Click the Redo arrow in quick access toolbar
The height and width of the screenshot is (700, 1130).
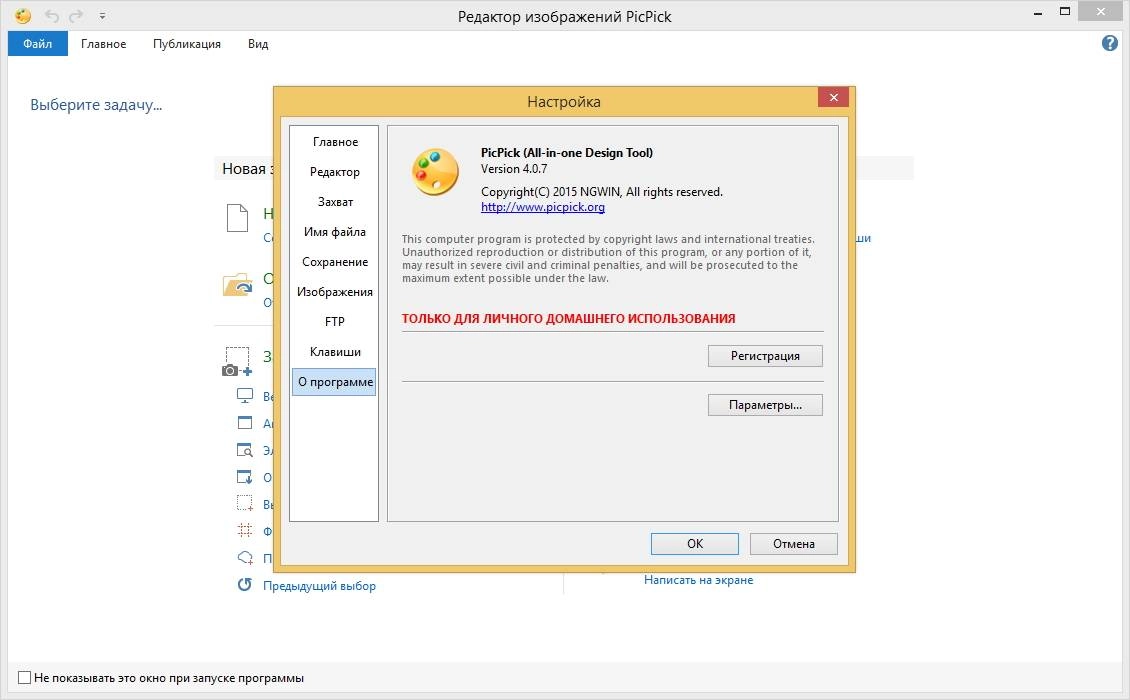[x=76, y=15]
